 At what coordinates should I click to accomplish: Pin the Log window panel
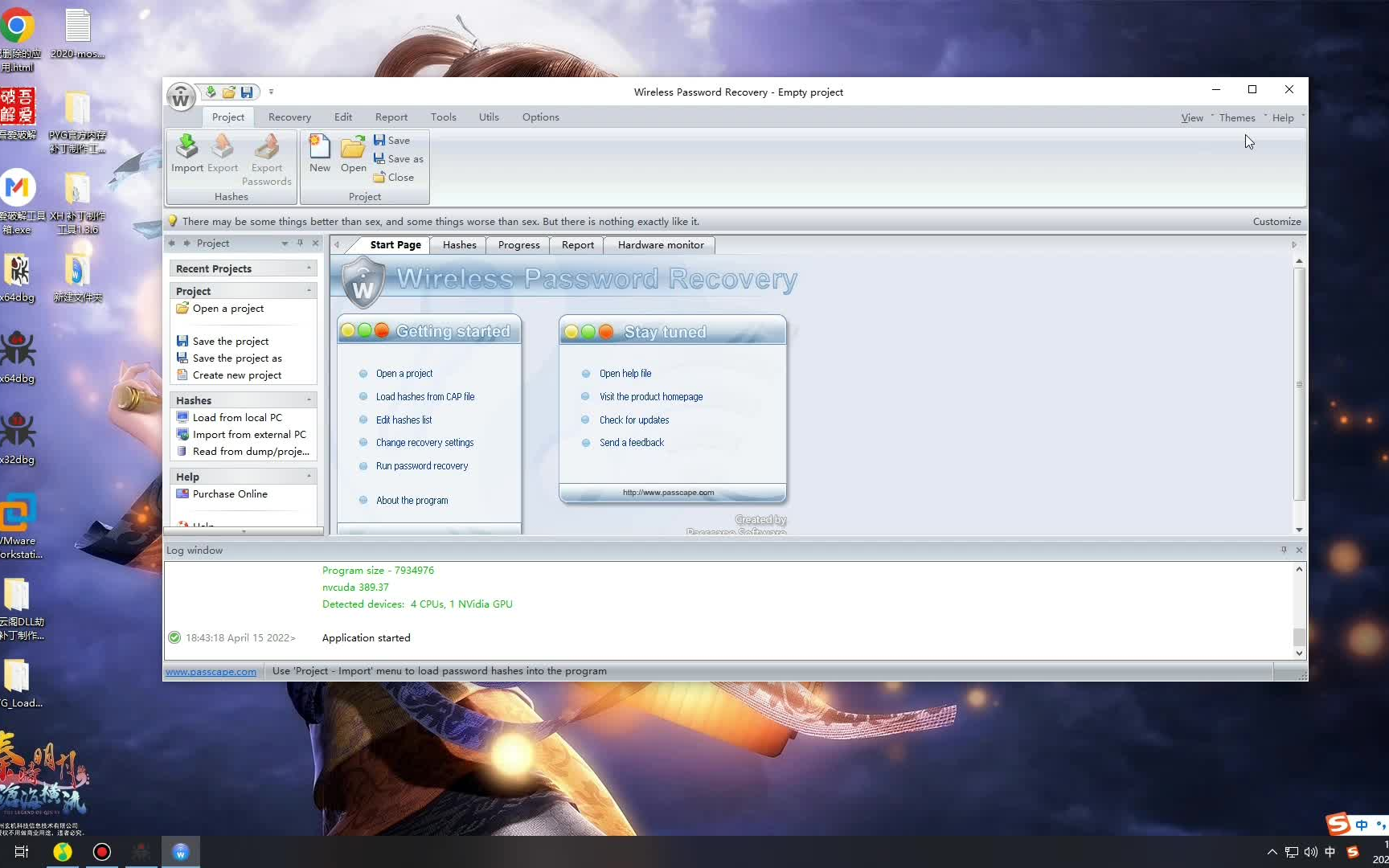point(1284,551)
